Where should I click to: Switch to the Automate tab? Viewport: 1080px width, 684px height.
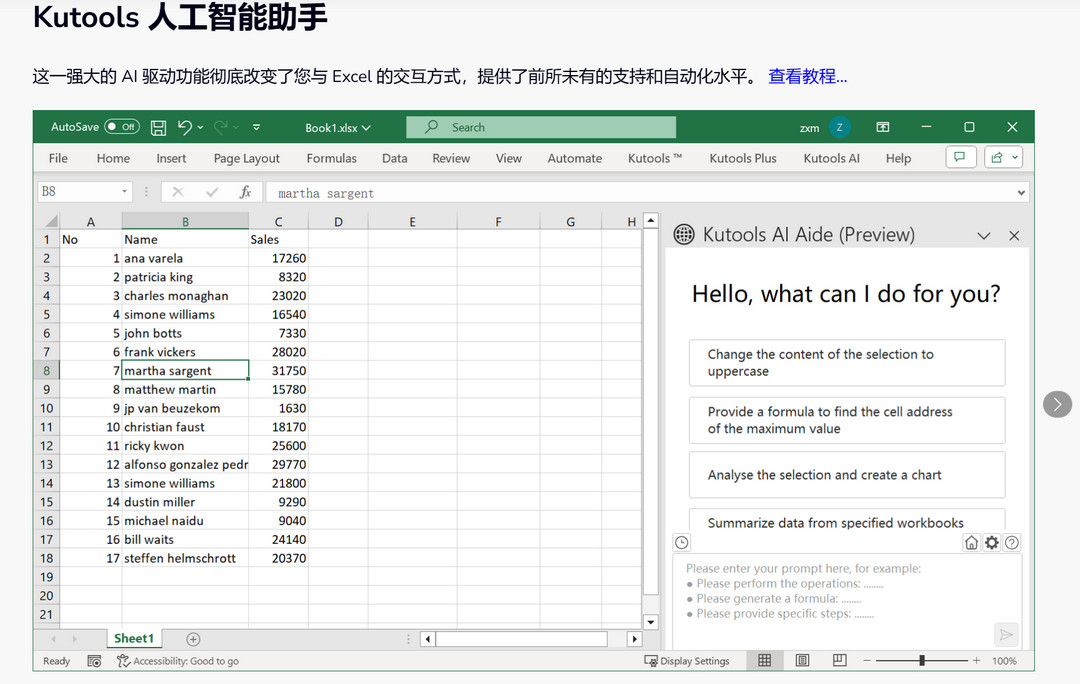click(575, 158)
